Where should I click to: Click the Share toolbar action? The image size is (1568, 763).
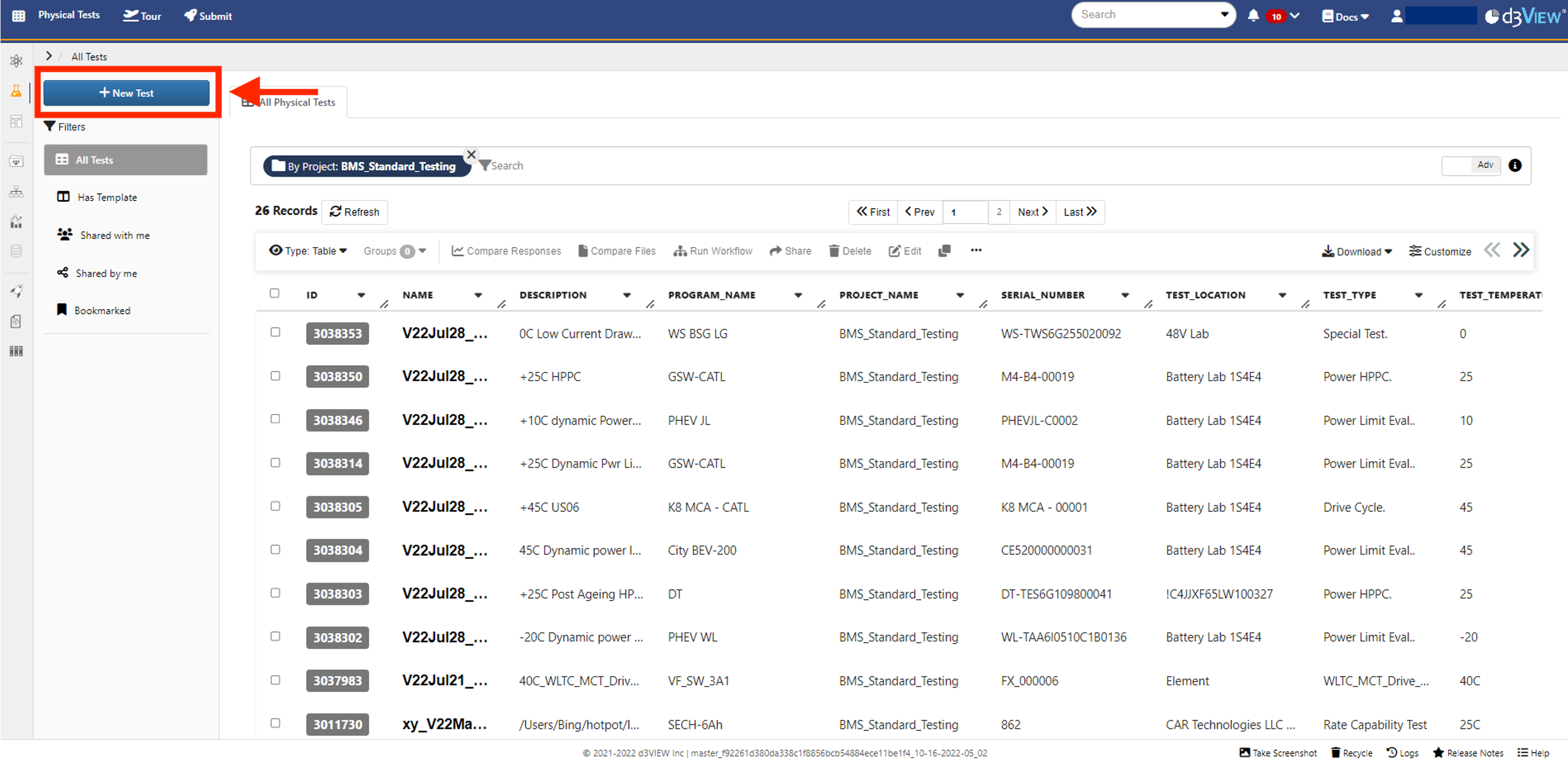click(x=790, y=251)
